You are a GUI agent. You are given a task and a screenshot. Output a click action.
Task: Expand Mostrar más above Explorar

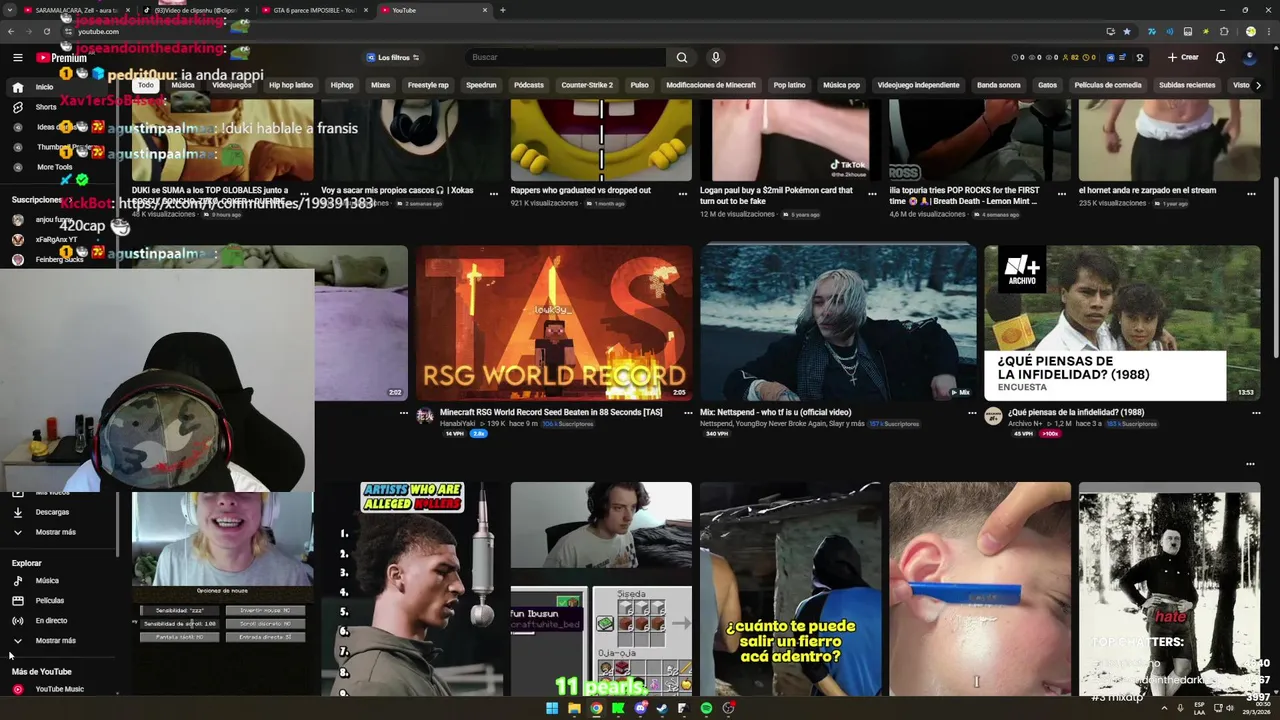55,532
